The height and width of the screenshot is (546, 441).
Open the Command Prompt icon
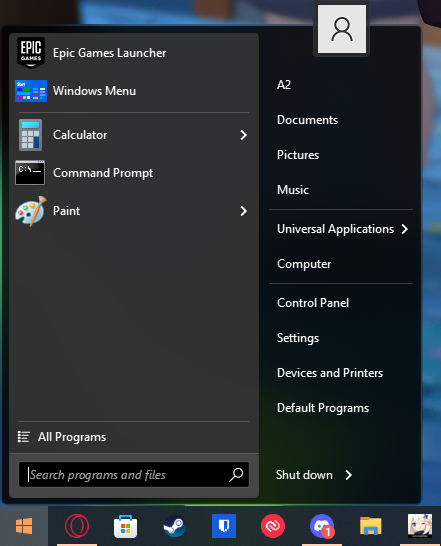[30, 173]
